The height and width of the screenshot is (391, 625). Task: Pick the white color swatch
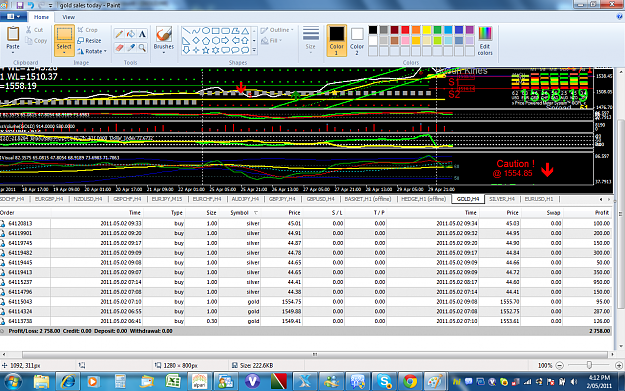coord(373,40)
